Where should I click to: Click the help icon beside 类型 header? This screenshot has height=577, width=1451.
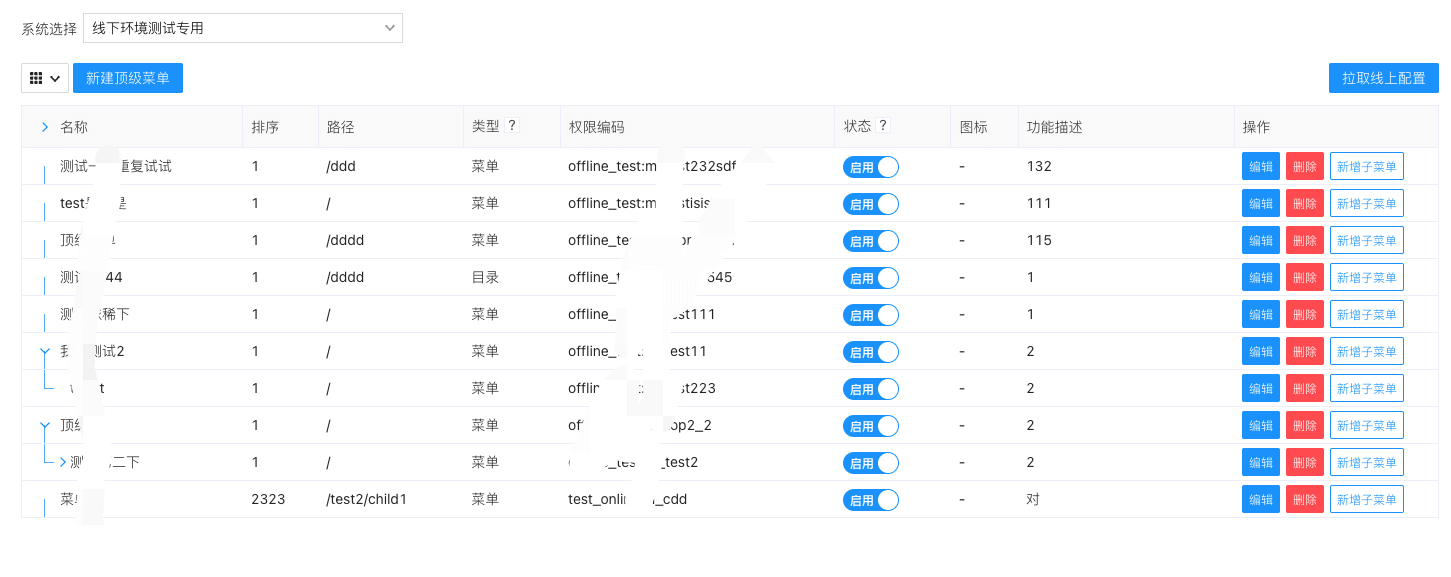coord(512,125)
